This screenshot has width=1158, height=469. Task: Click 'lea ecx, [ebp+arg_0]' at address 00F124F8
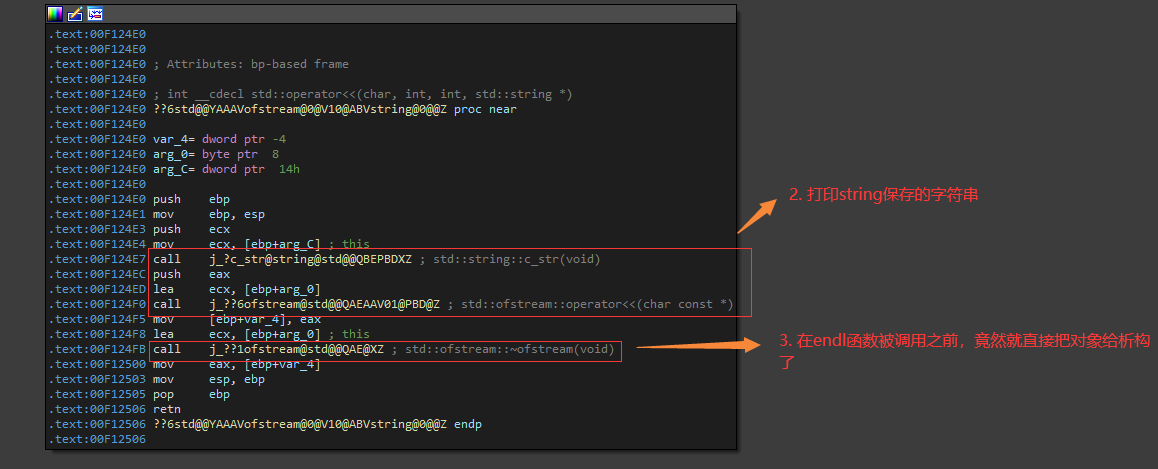(236, 334)
